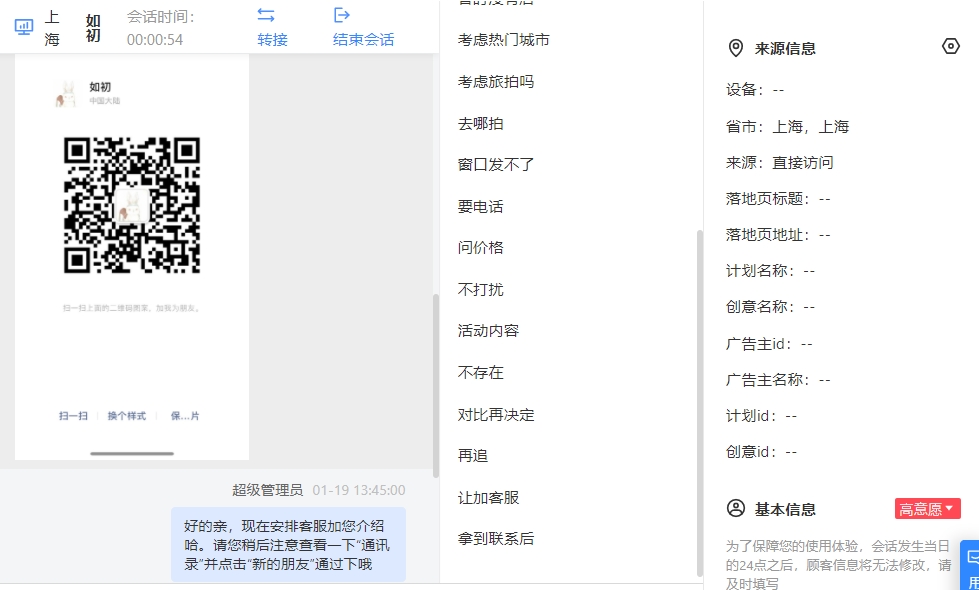The width and height of the screenshot is (979, 590).
Task: Click the chat conversation scrollbar
Action: pos(436,386)
